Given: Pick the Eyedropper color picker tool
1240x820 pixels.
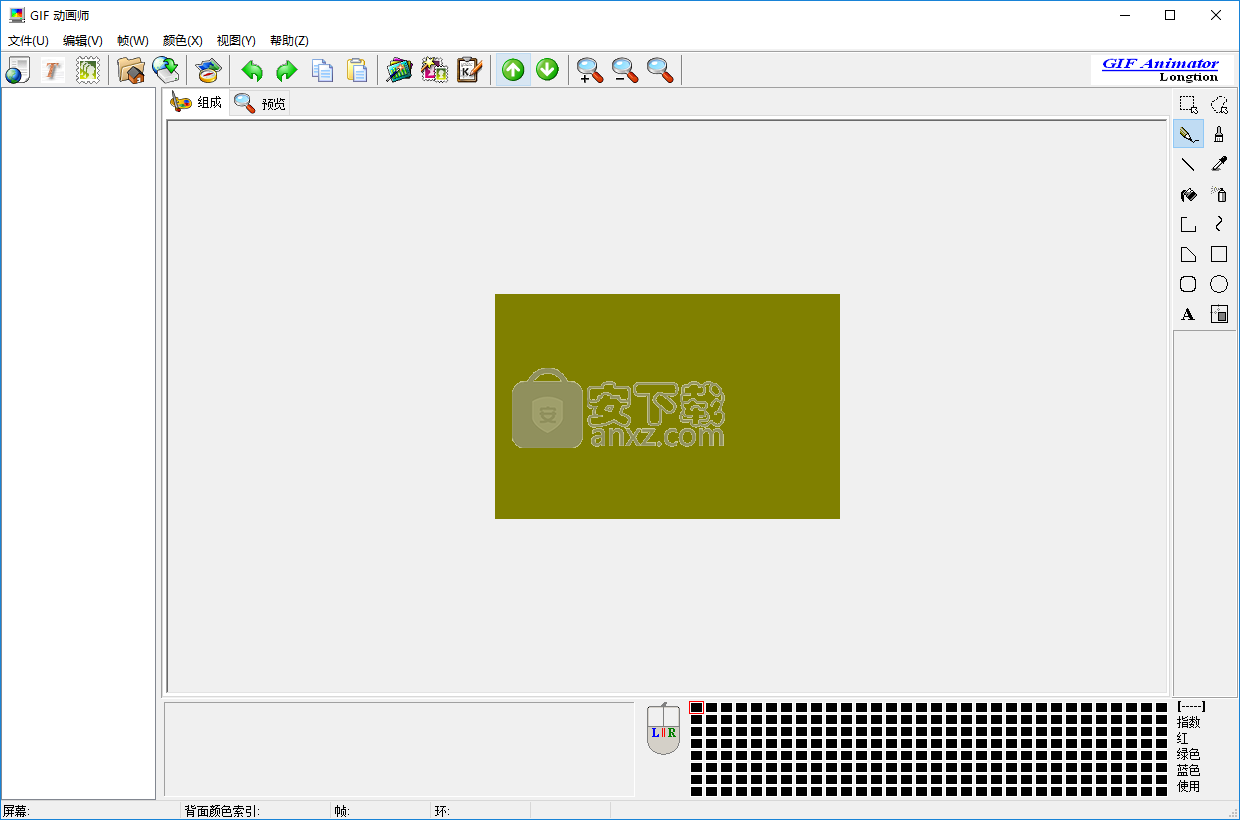Looking at the screenshot, I should (1219, 164).
